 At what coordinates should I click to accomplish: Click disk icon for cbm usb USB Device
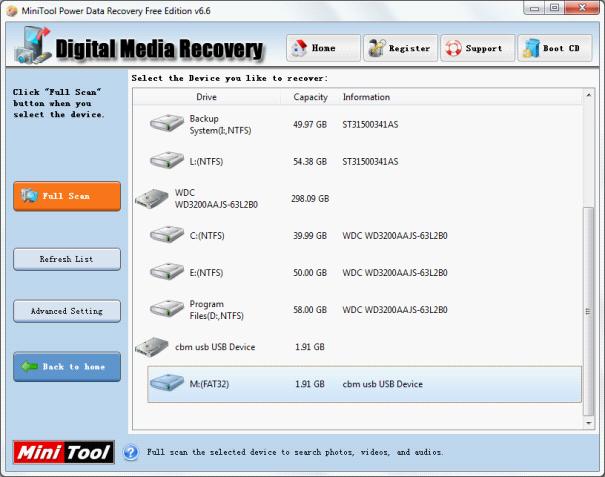coord(152,347)
